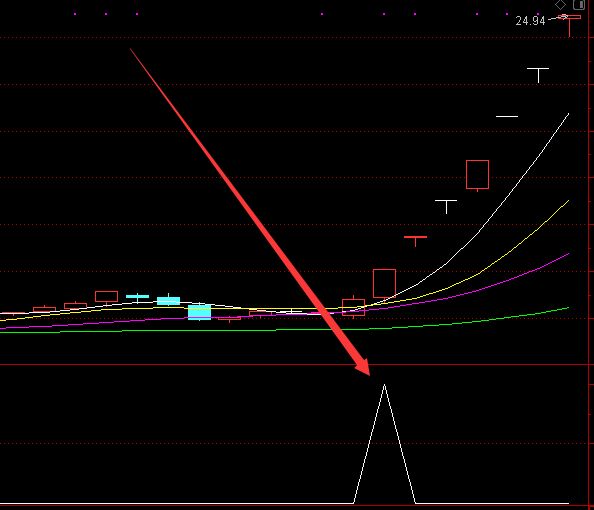594x510 pixels.
Task: Select the 24.94 high price label
Action: 530,20
